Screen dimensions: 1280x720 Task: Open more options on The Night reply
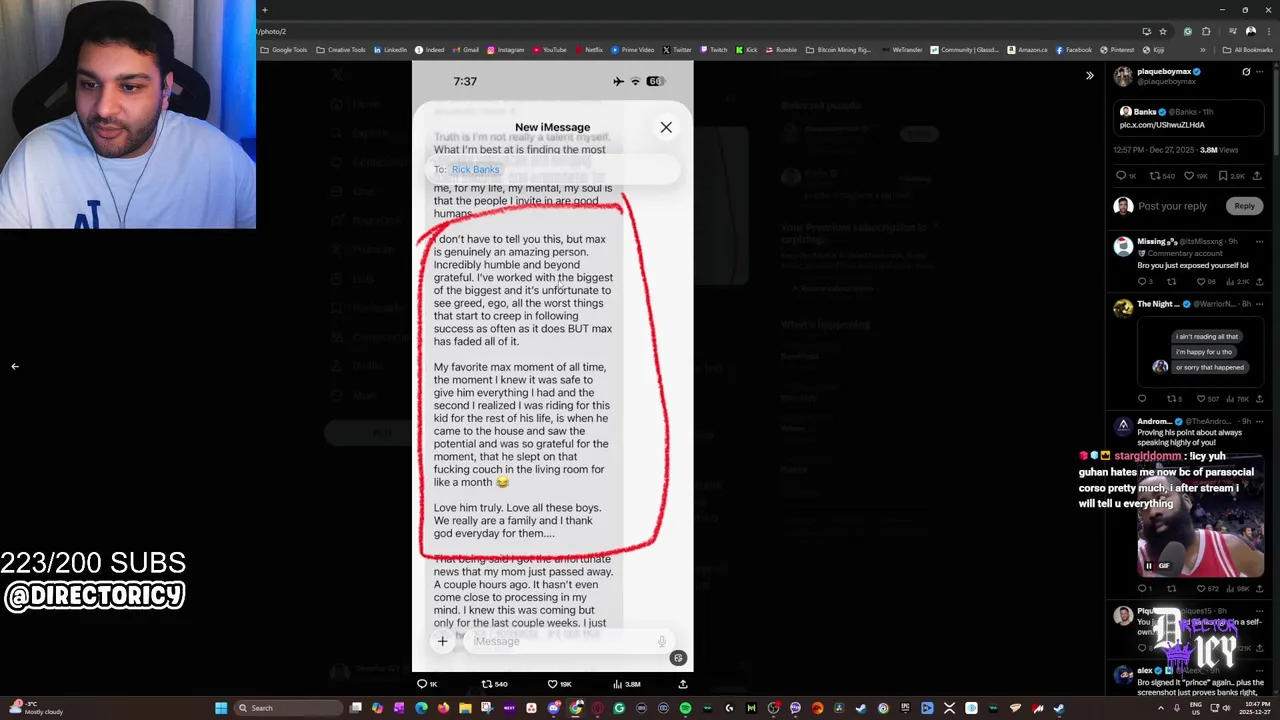(x=1259, y=304)
